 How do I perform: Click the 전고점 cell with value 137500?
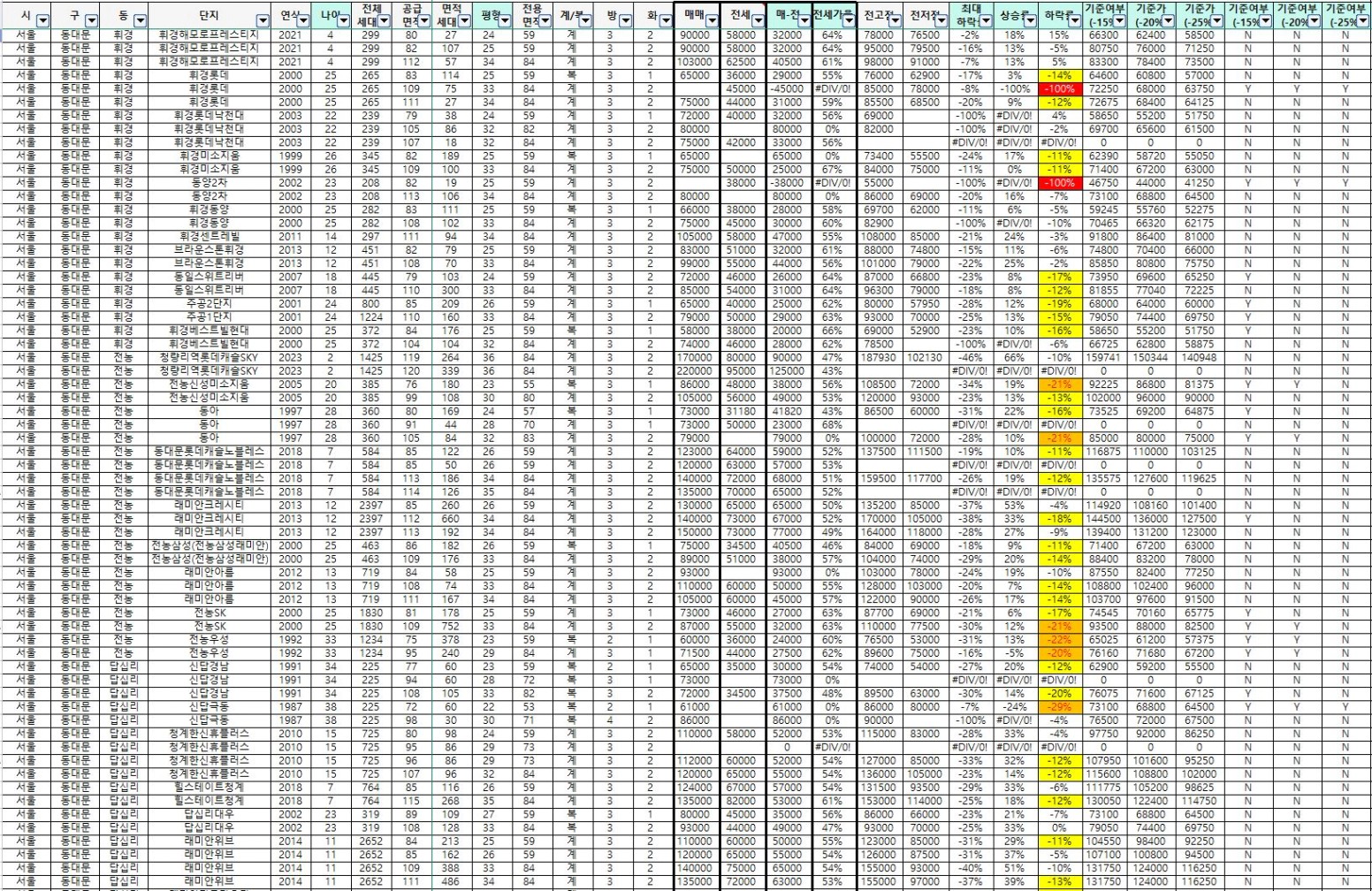point(880,452)
